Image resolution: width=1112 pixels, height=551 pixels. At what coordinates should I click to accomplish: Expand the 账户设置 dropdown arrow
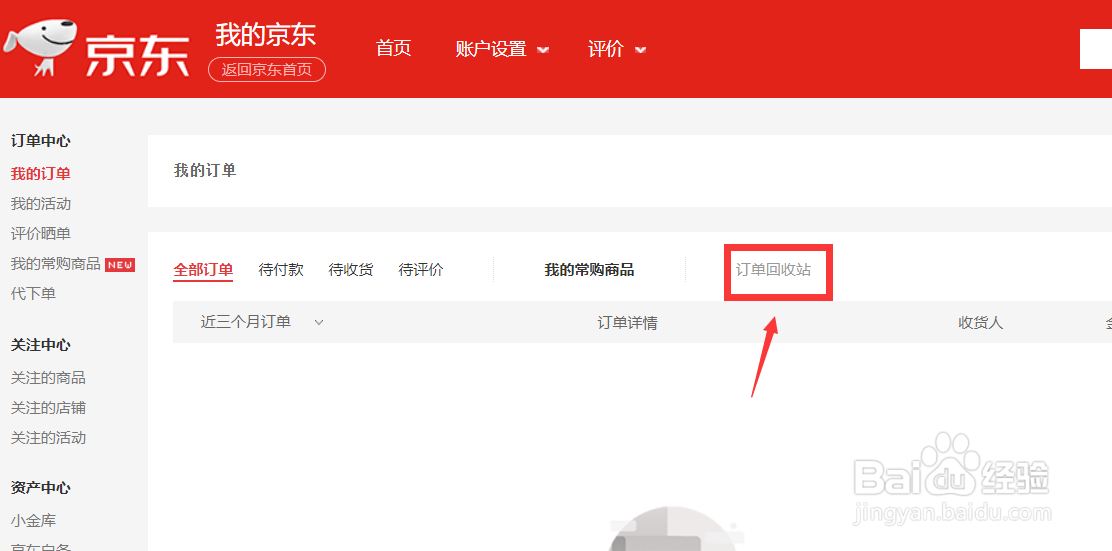pyautogui.click(x=543, y=50)
